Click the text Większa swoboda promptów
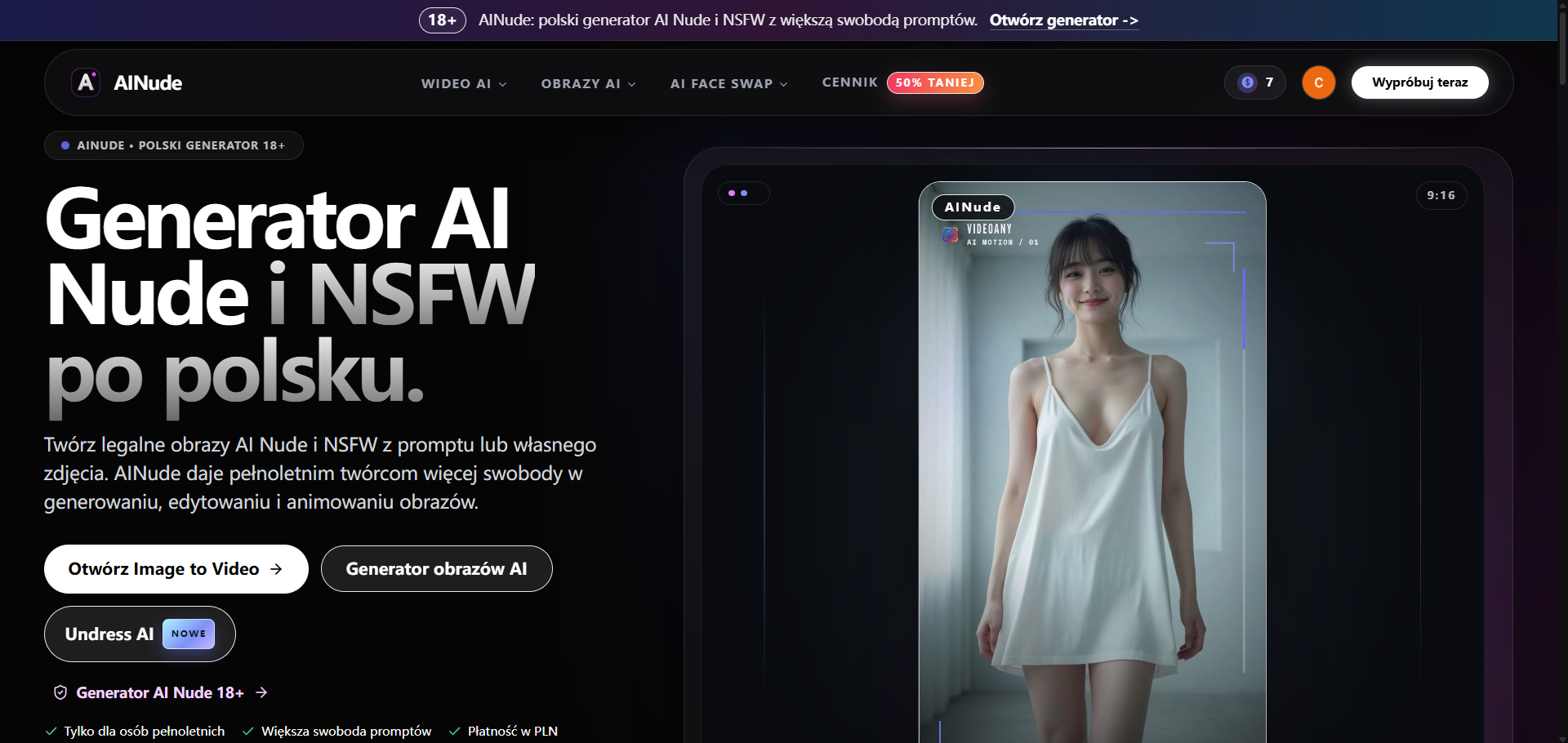This screenshot has height=743, width=1568. tap(346, 732)
